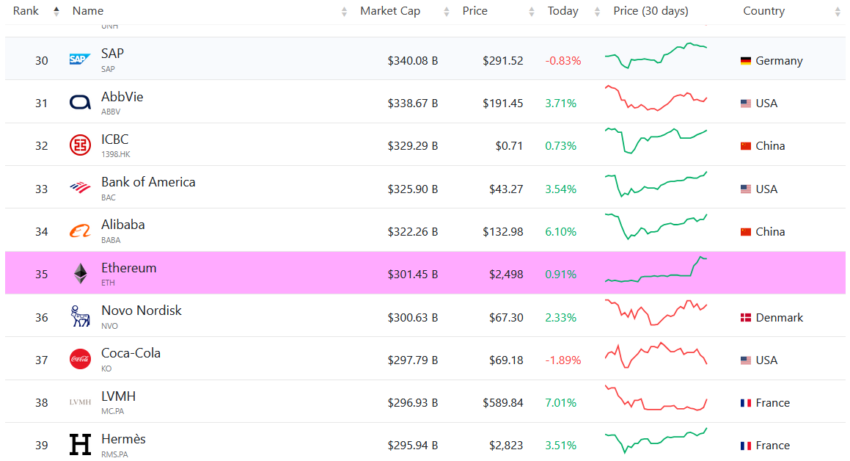This screenshot has height=461, width=850.
Task: Click the $340.08 B market cap value
Action: (x=413, y=61)
